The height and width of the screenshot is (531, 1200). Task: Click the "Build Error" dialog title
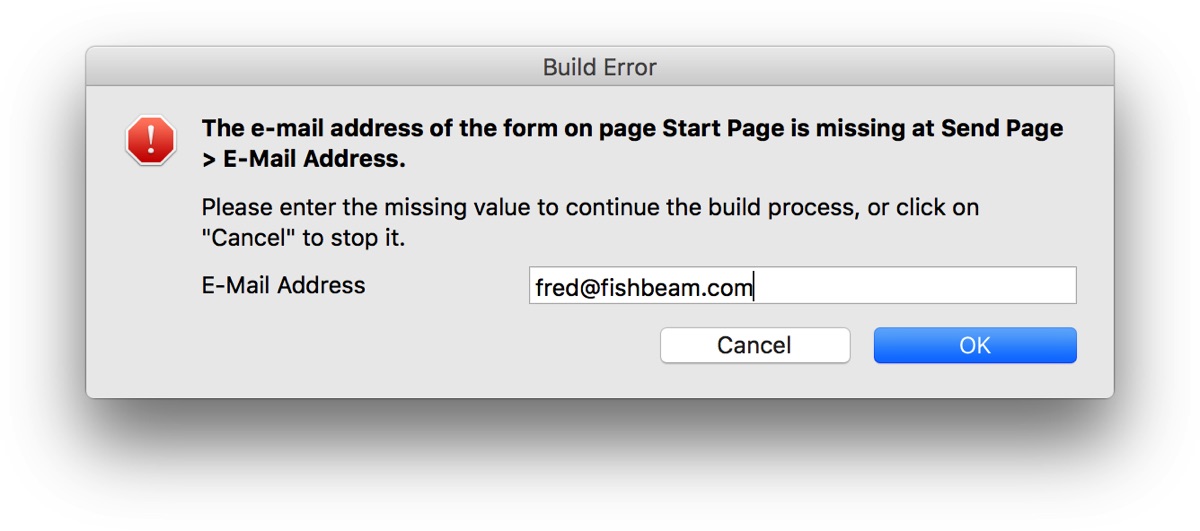click(600, 67)
